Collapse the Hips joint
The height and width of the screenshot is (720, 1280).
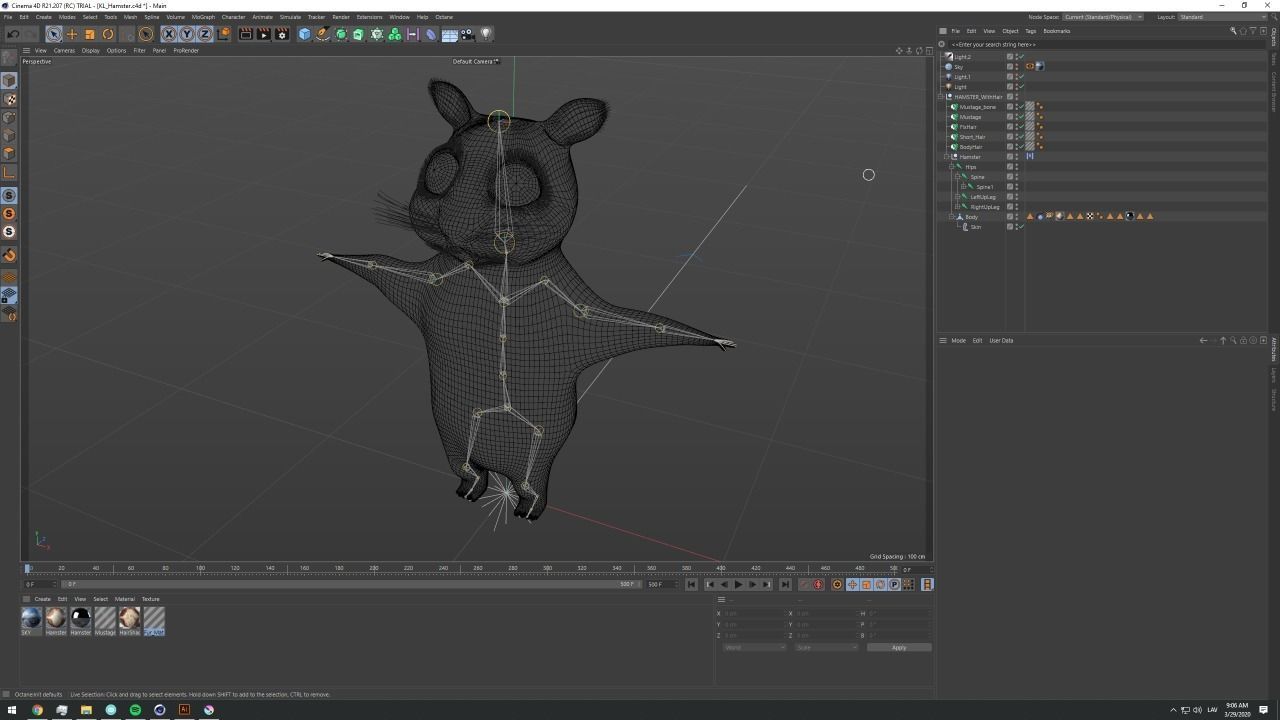[x=952, y=167]
